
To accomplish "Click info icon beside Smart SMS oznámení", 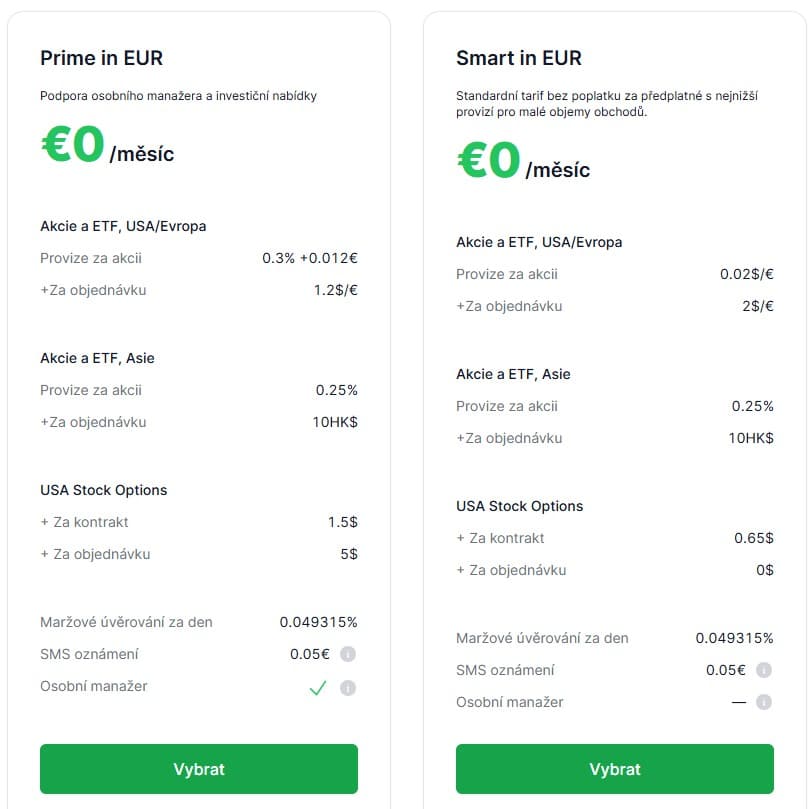I will 763,670.
